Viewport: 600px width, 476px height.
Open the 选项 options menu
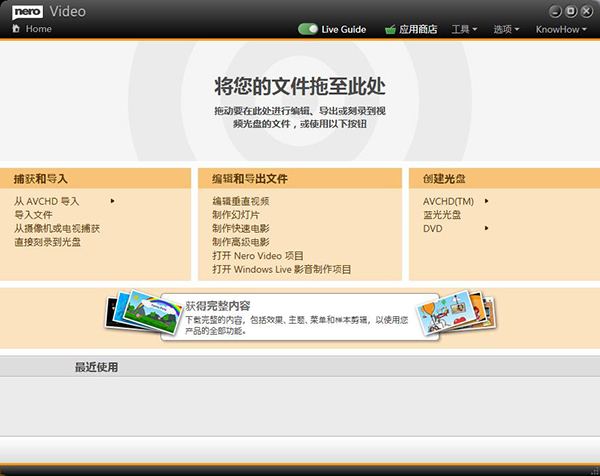coord(506,29)
